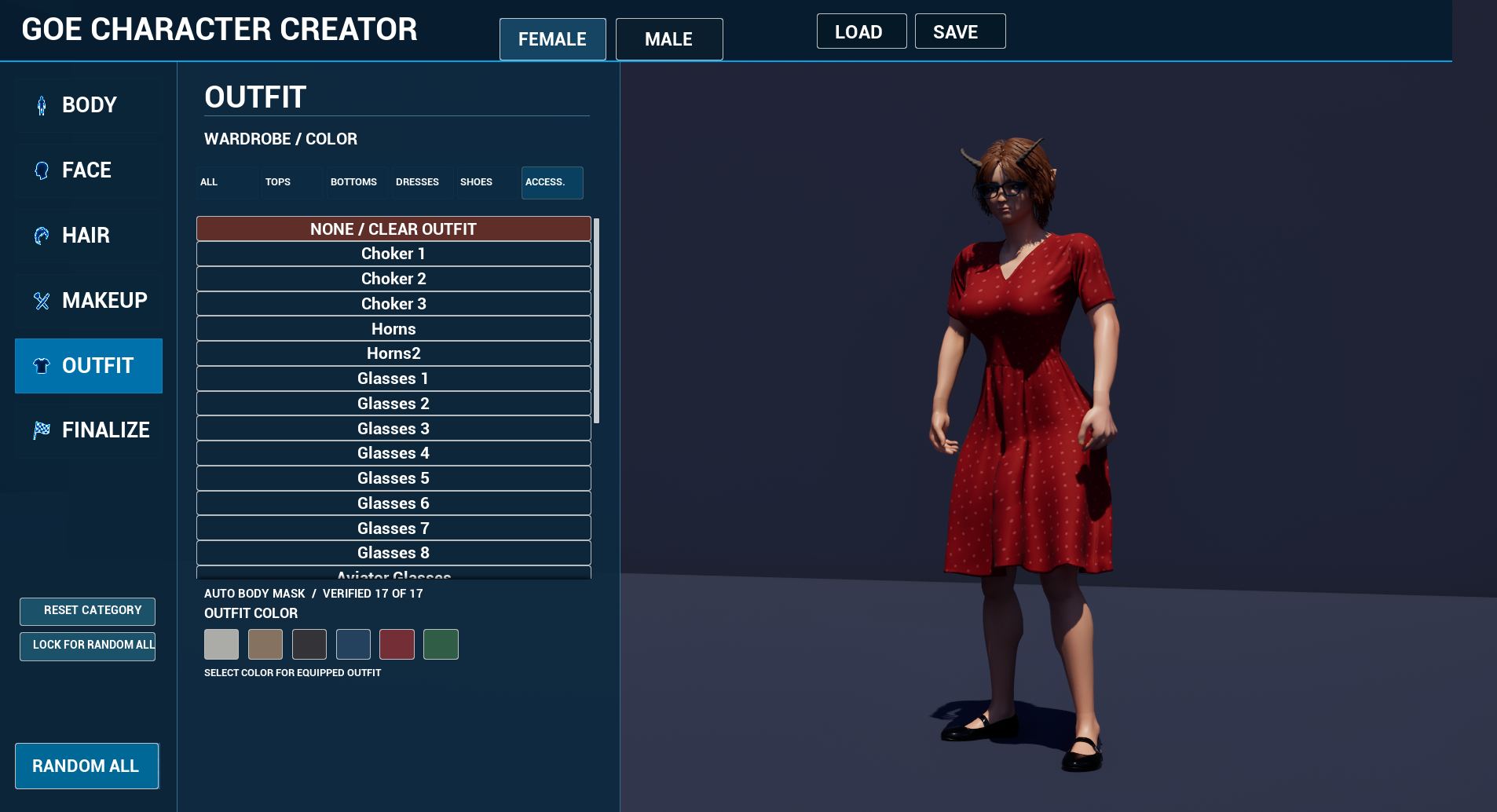Select NONE / CLEAR OUTFIT
1497x812 pixels.
tap(393, 229)
